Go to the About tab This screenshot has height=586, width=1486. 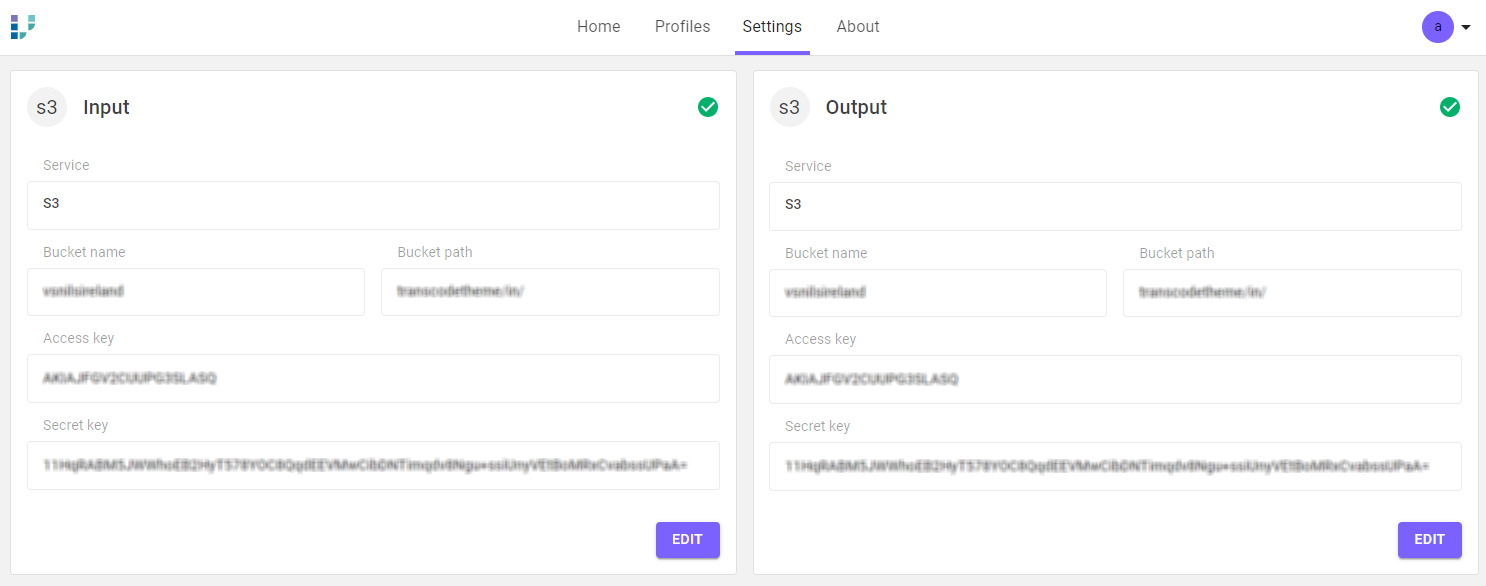tap(858, 27)
